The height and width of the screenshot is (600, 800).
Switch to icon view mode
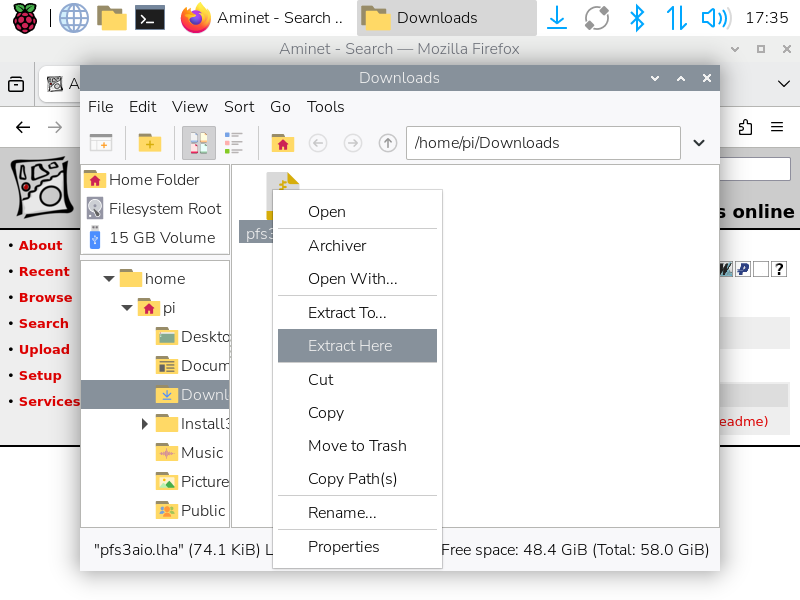pyautogui.click(x=198, y=143)
